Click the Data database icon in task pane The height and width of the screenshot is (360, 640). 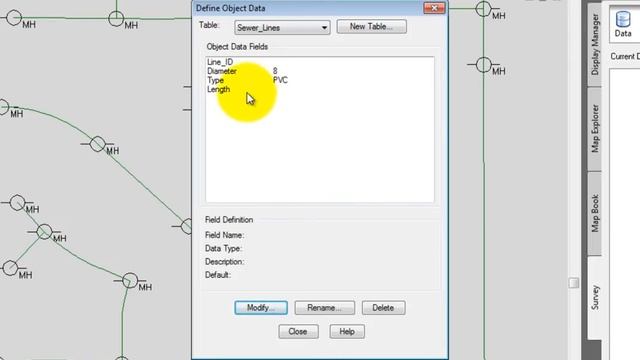tap(623, 24)
